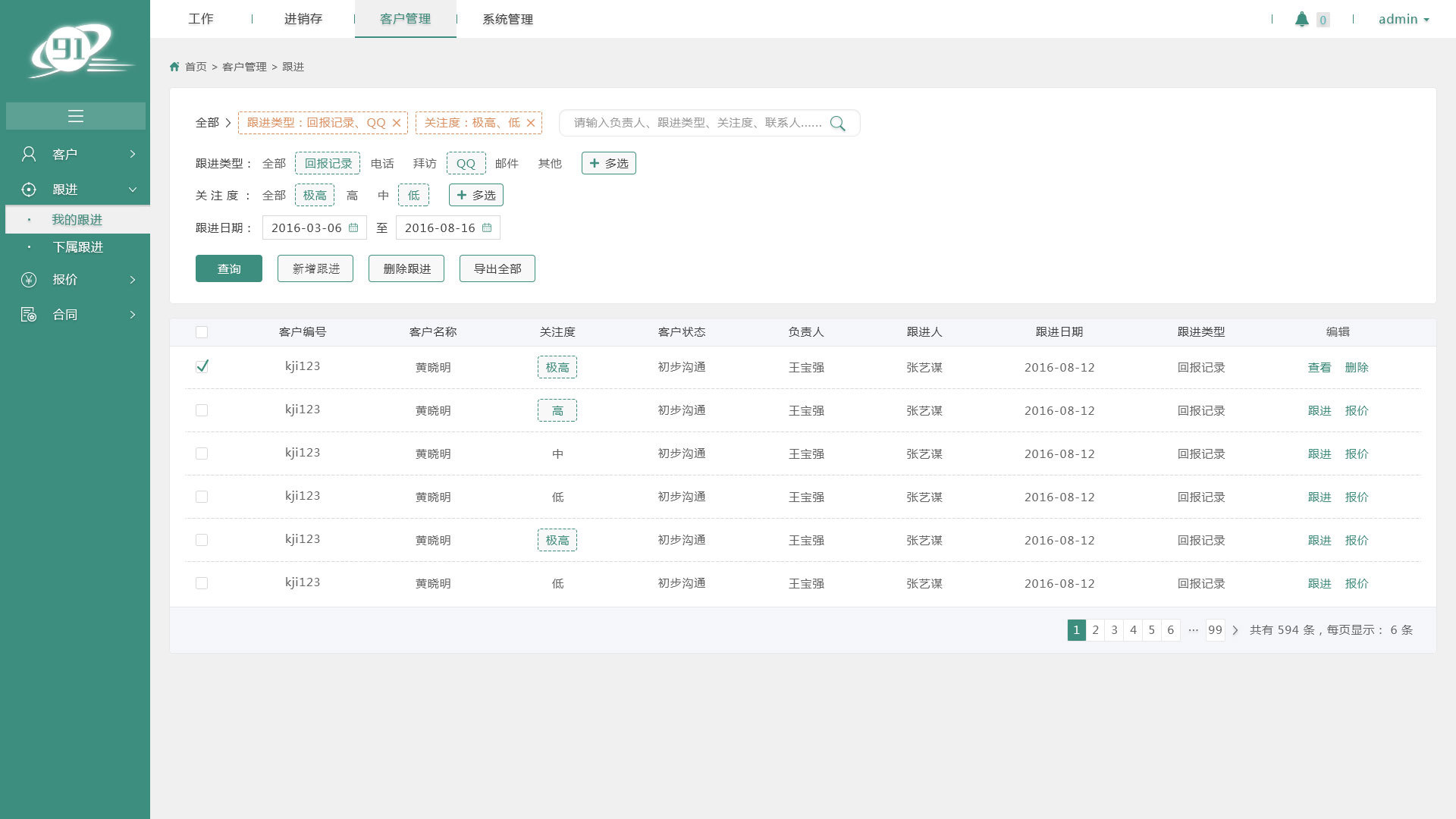Open the end date picker field
1456x819 pixels.
pos(448,227)
